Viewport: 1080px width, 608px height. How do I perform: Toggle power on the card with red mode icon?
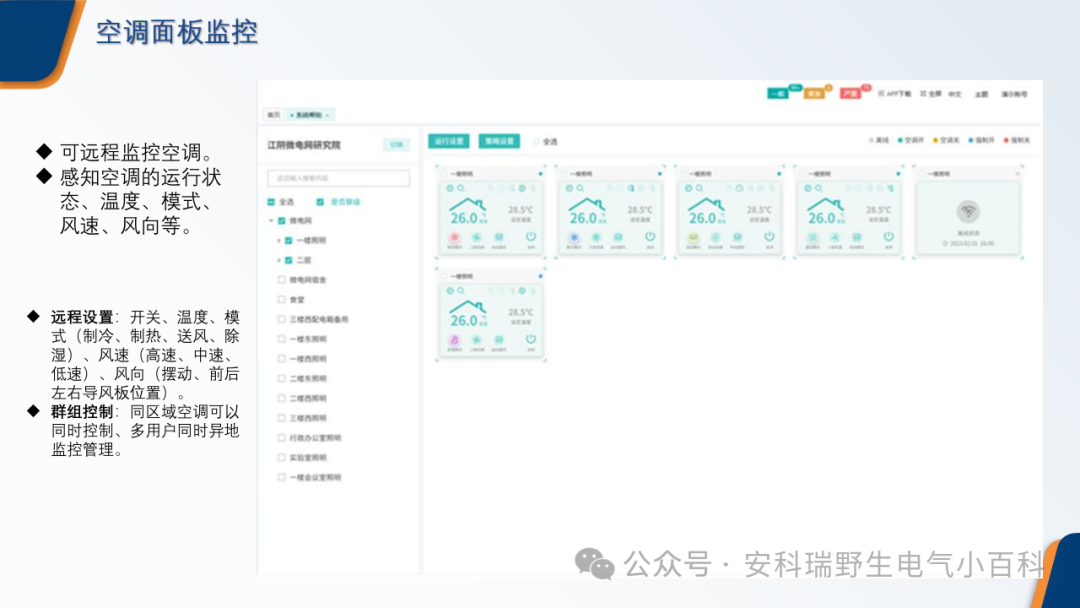coord(530,236)
